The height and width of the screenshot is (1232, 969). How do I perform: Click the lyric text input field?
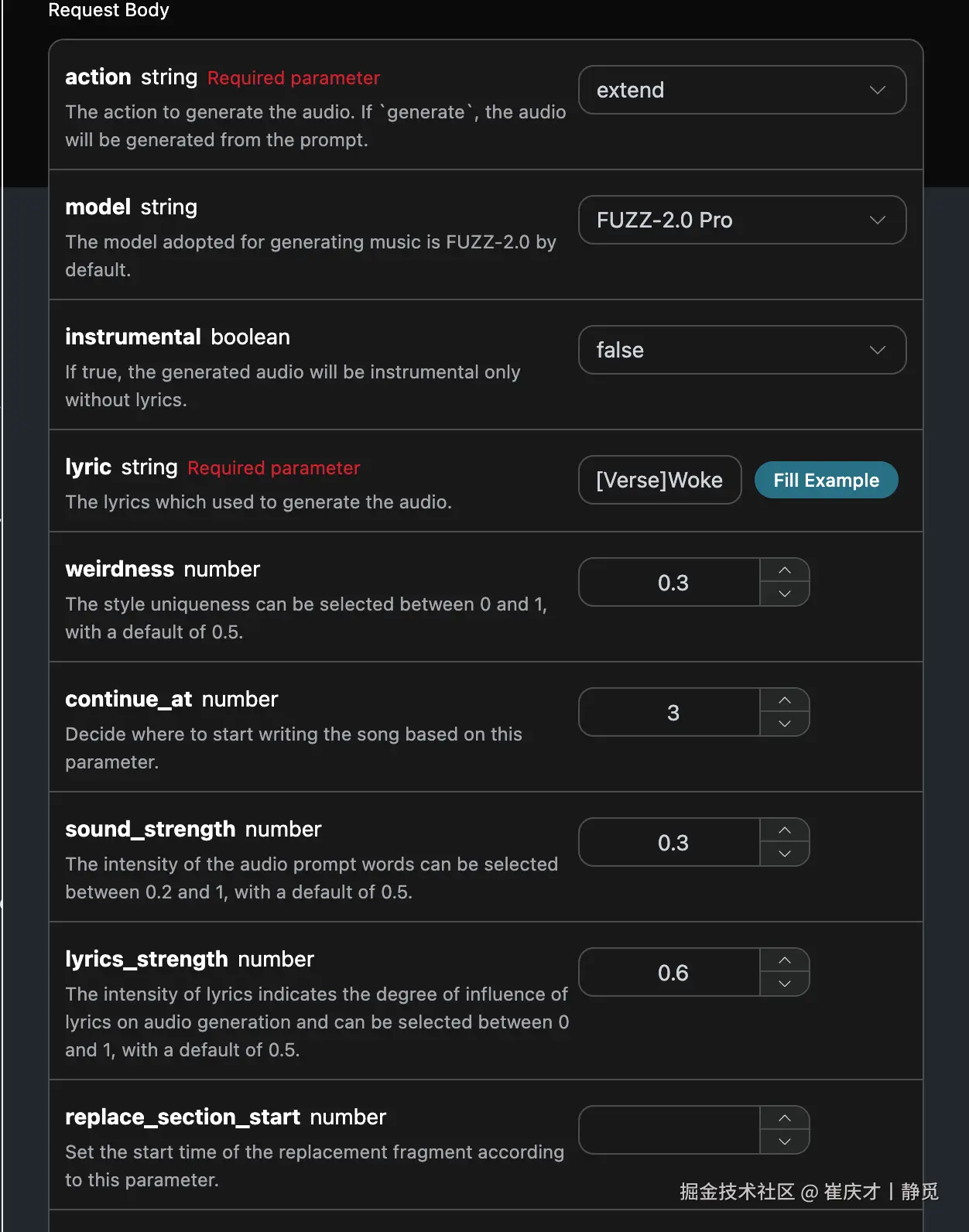click(x=659, y=480)
